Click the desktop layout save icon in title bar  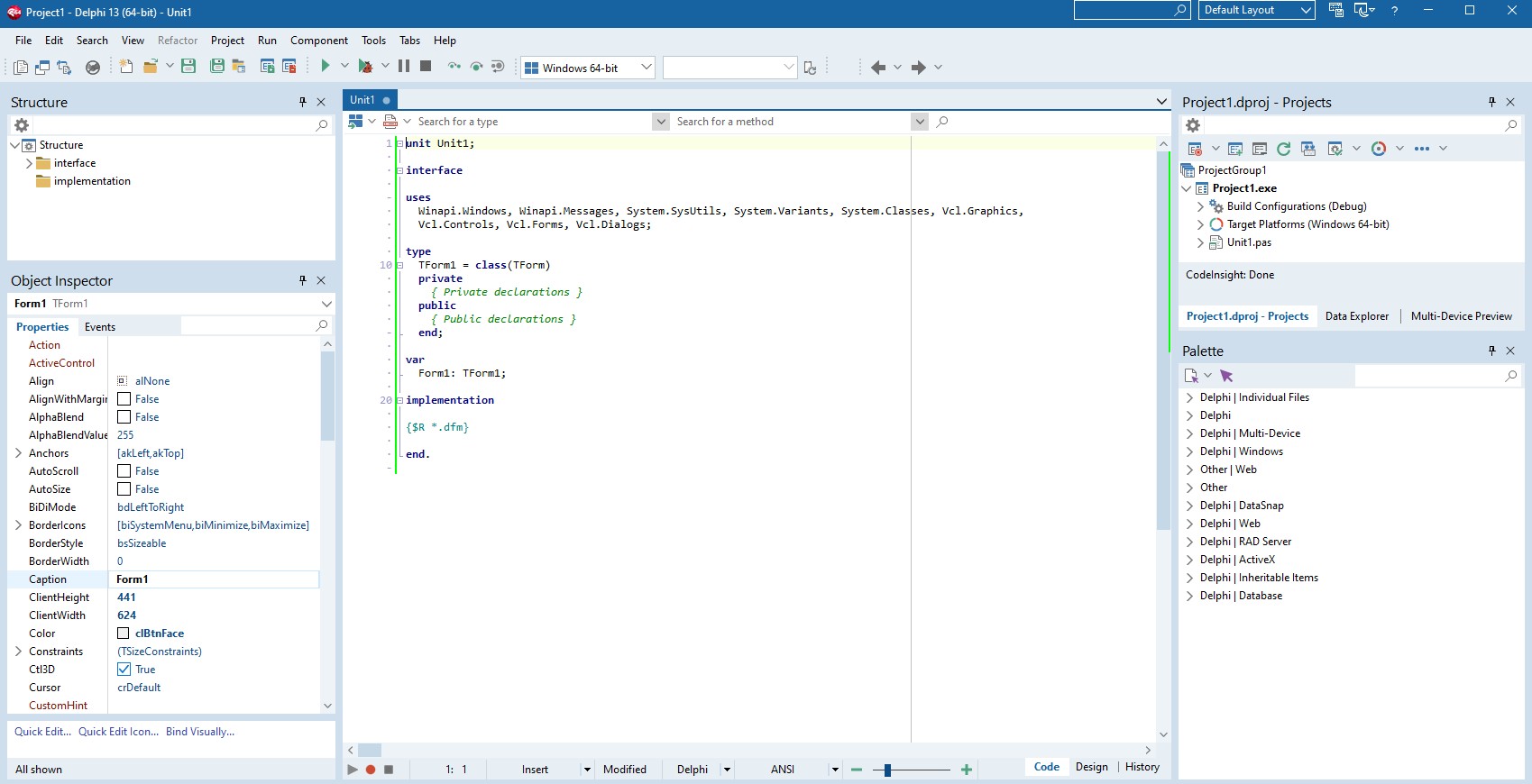[1336, 10]
